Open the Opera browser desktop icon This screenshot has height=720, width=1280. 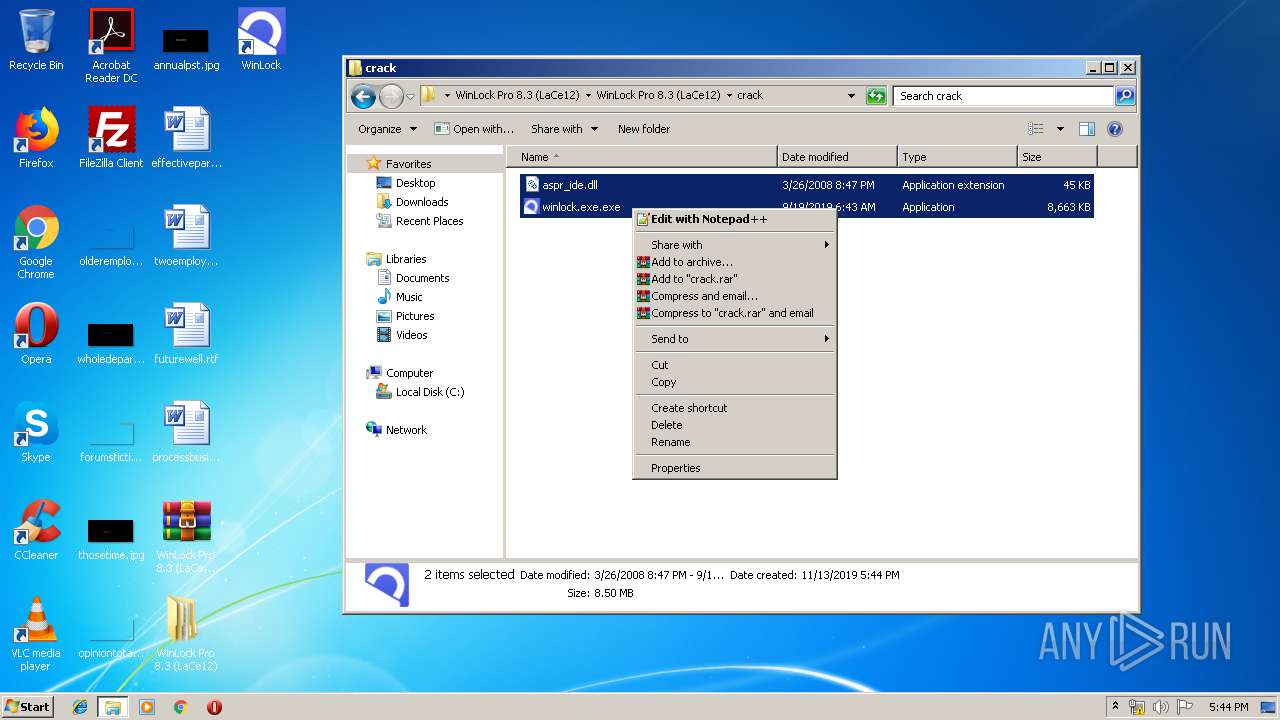point(36,334)
